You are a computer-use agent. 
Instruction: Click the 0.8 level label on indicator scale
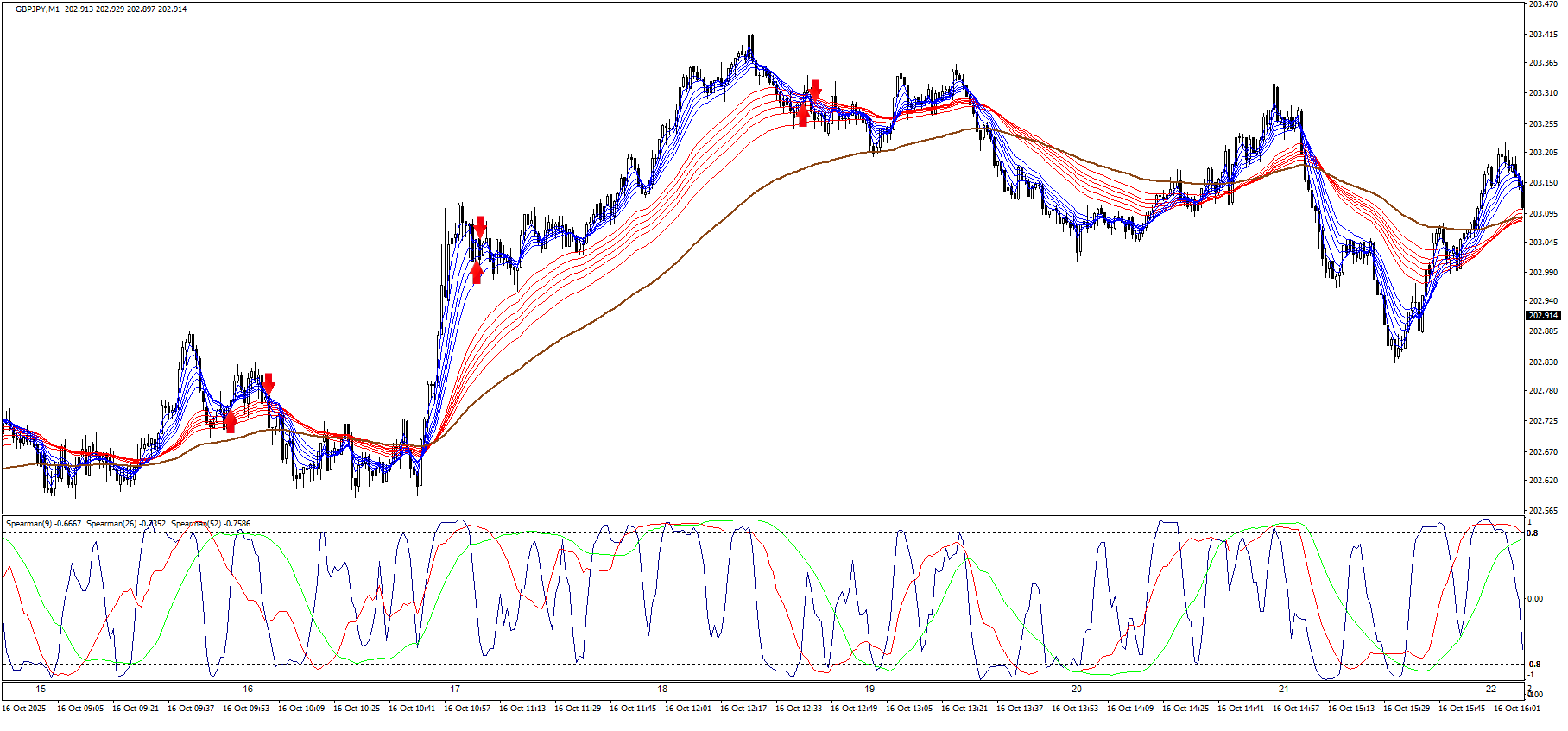[1533, 533]
